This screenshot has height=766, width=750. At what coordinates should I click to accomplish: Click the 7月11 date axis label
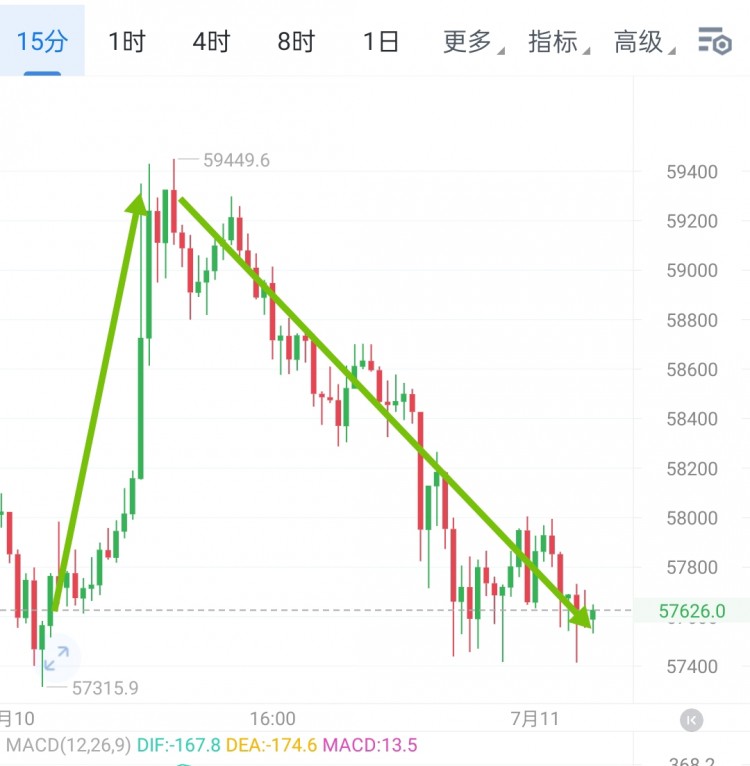coord(535,719)
